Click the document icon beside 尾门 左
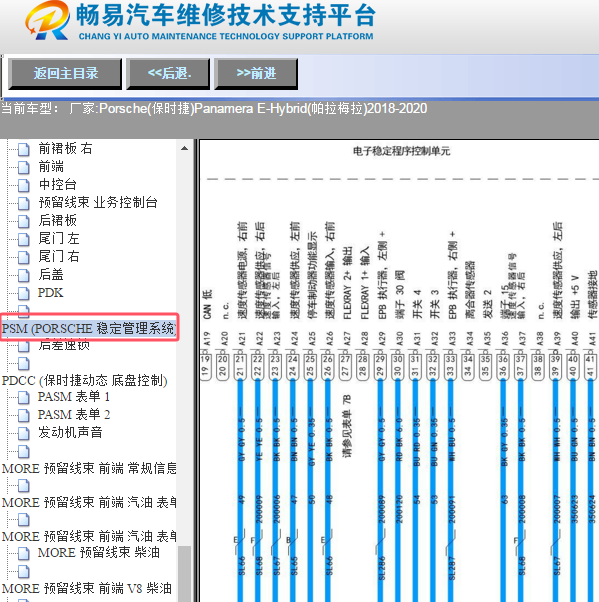The width and height of the screenshot is (599, 602). coord(23,239)
